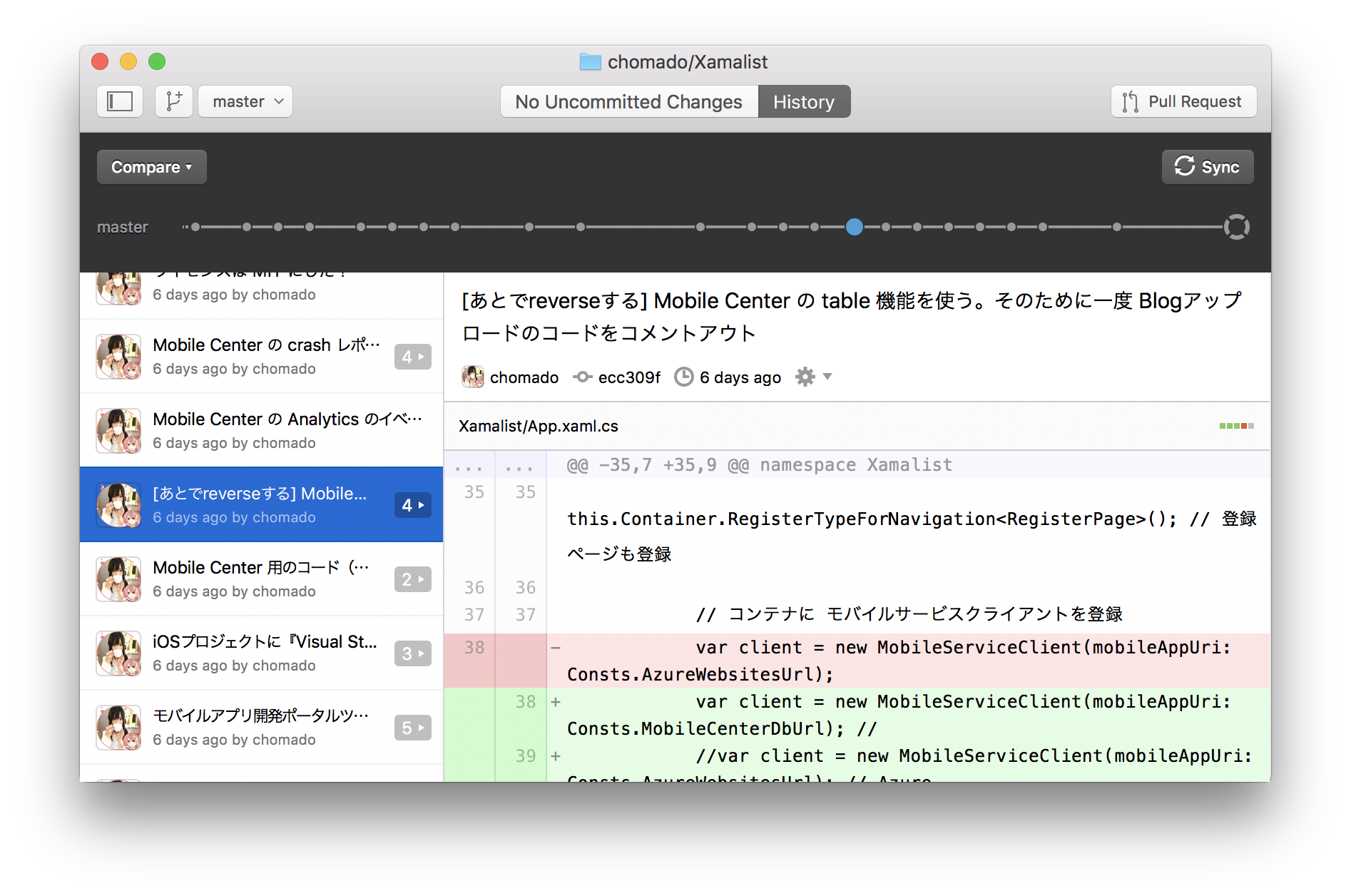
Task: Click the master label left of timeline
Action: click(x=123, y=227)
